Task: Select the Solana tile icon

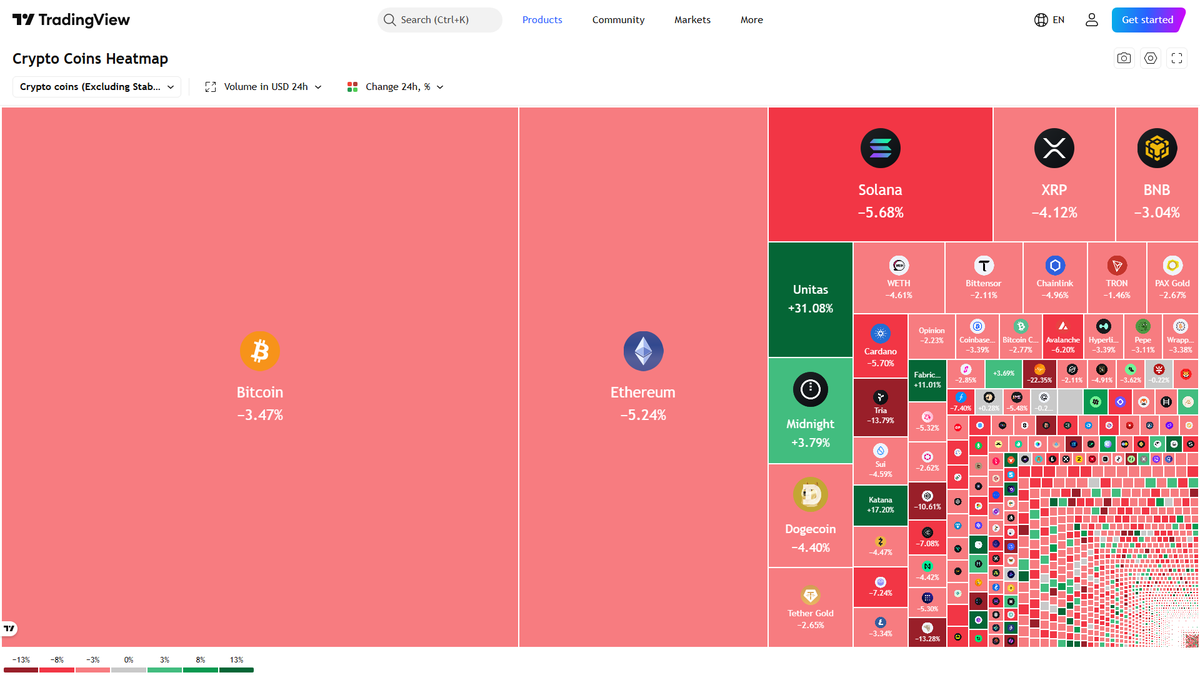Action: pyautogui.click(x=880, y=148)
